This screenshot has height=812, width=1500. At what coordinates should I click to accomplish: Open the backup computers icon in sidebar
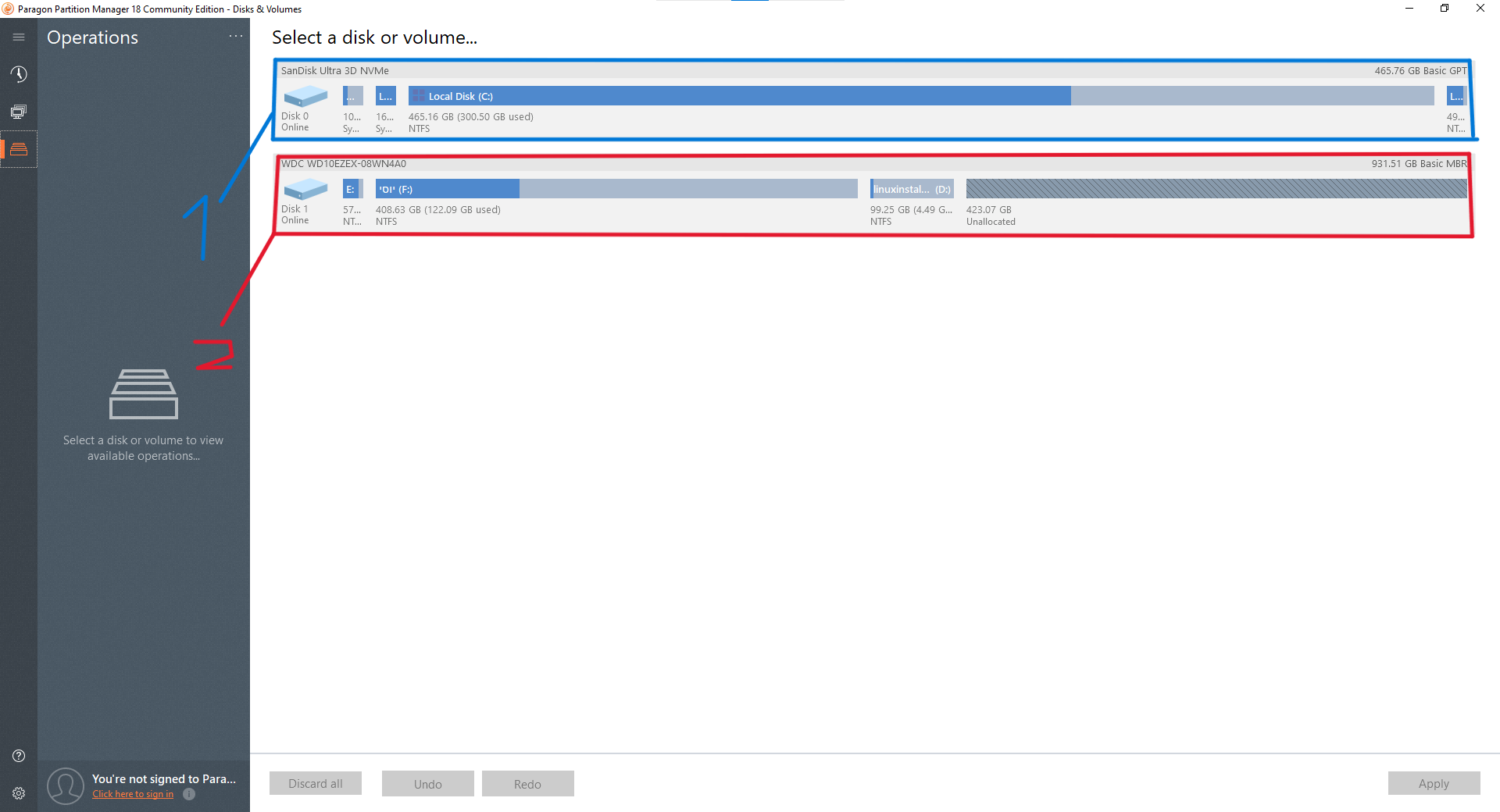coord(19,112)
